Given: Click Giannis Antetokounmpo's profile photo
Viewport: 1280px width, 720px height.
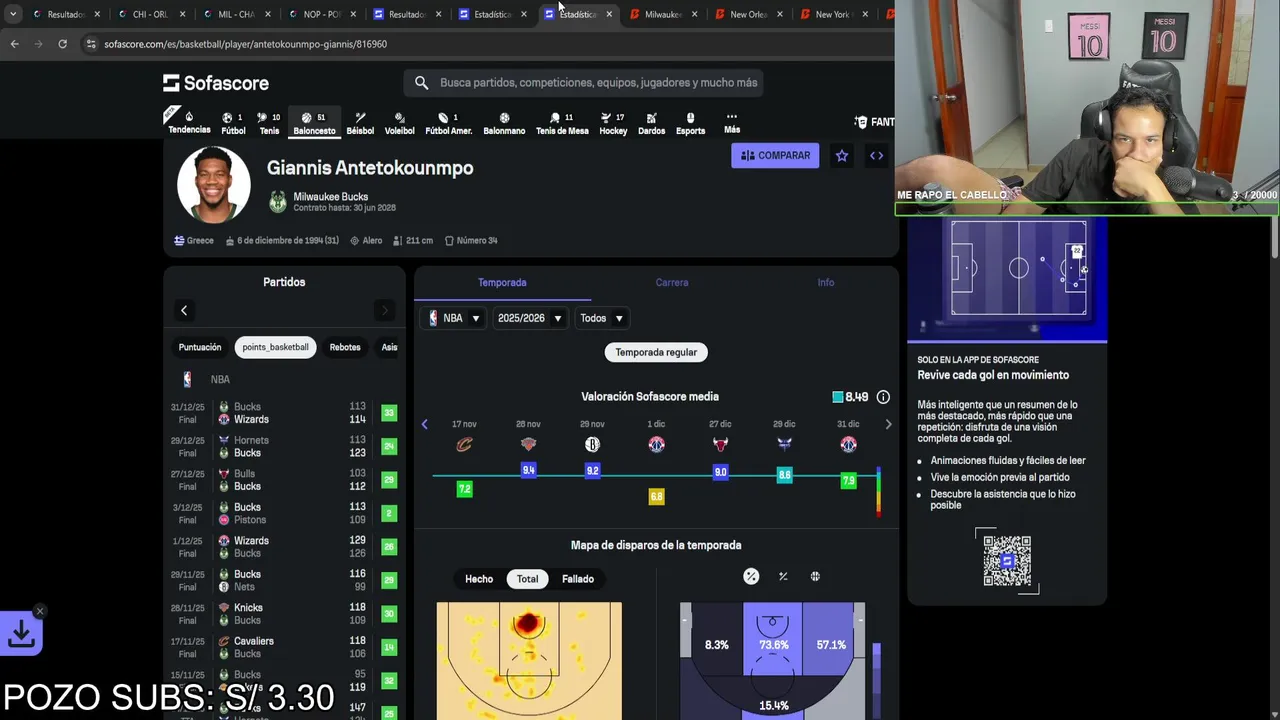Looking at the screenshot, I should pyautogui.click(x=213, y=185).
